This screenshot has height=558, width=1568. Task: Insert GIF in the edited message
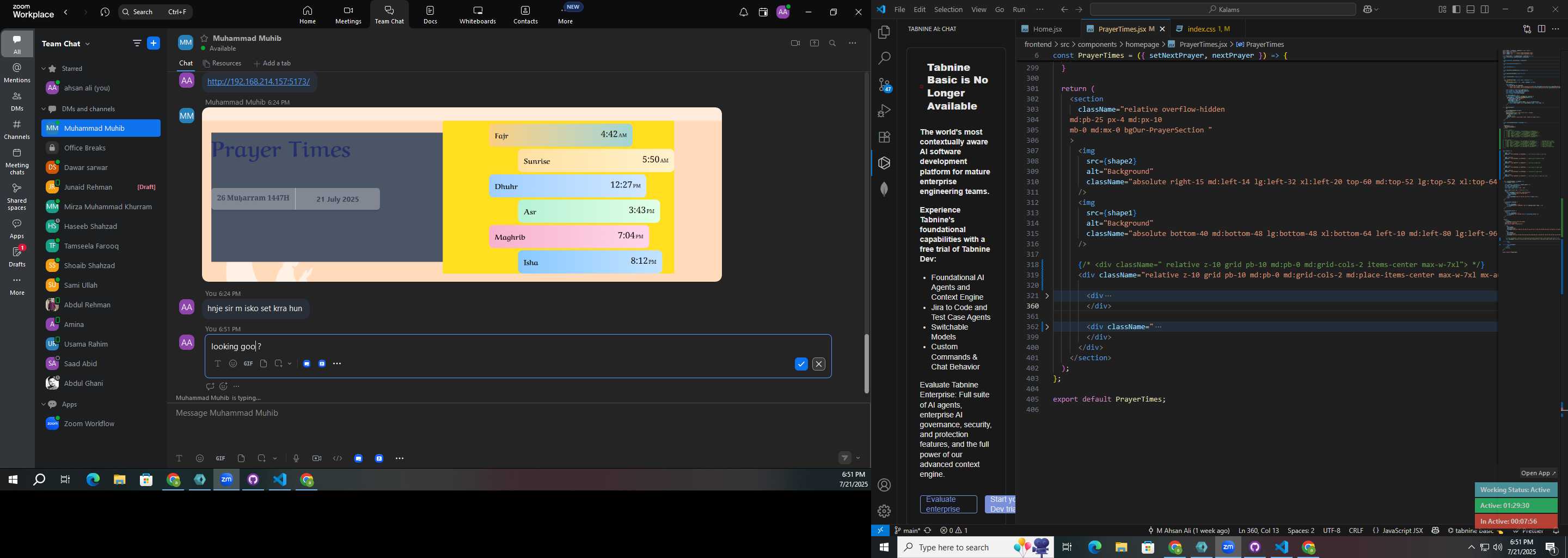(248, 363)
